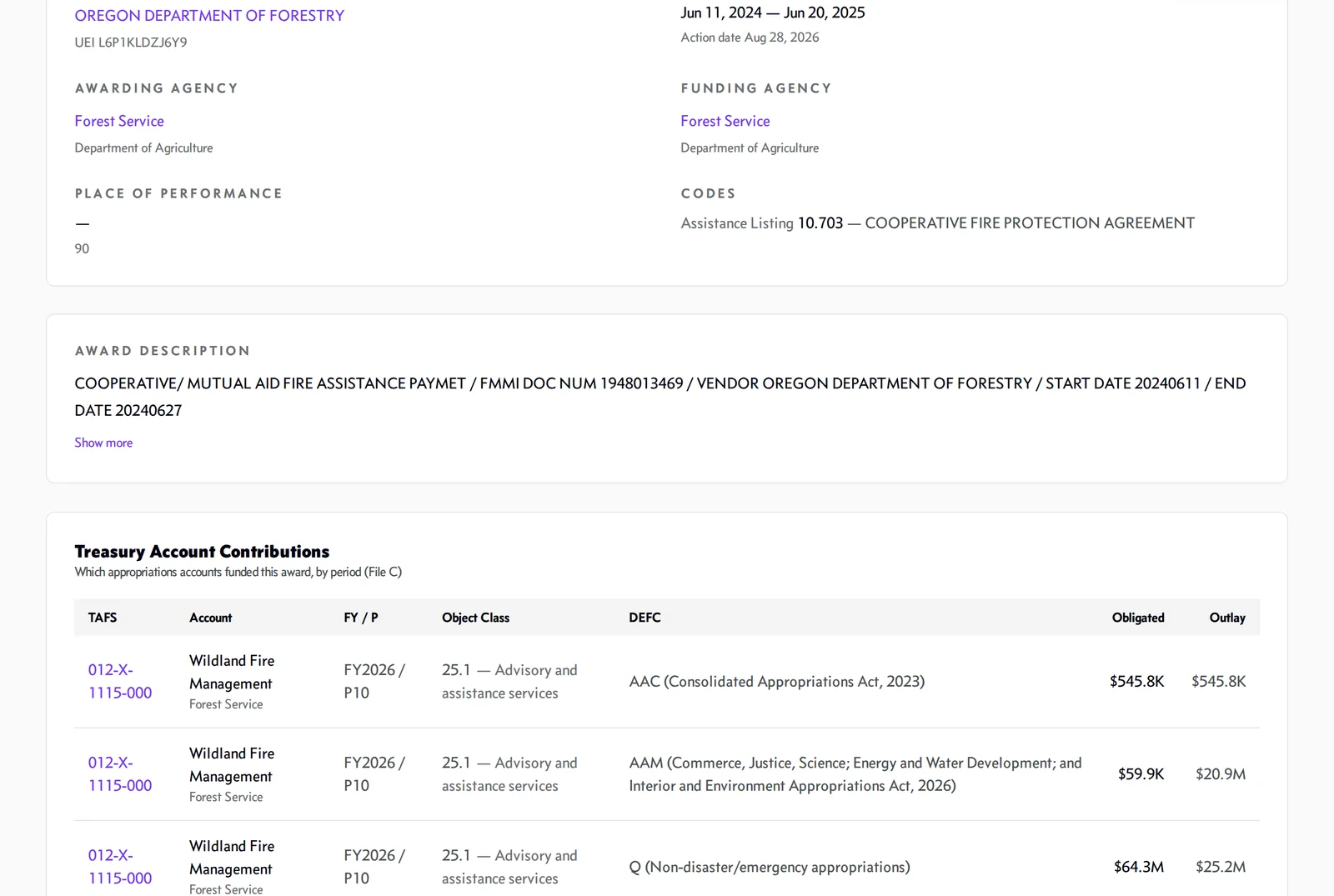Click the FY / P column header

[x=361, y=618]
